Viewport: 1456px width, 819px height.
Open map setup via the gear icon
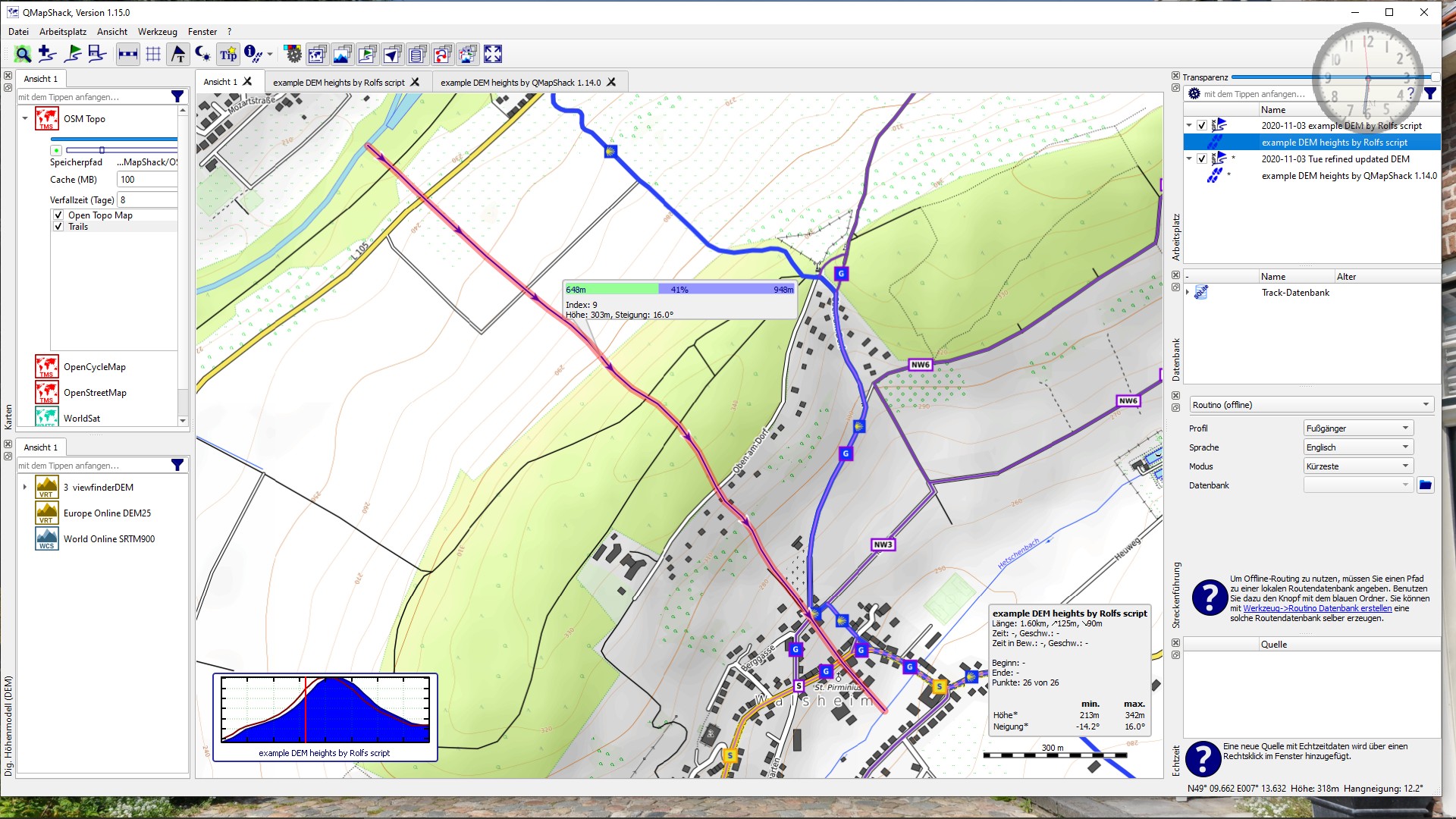(292, 54)
